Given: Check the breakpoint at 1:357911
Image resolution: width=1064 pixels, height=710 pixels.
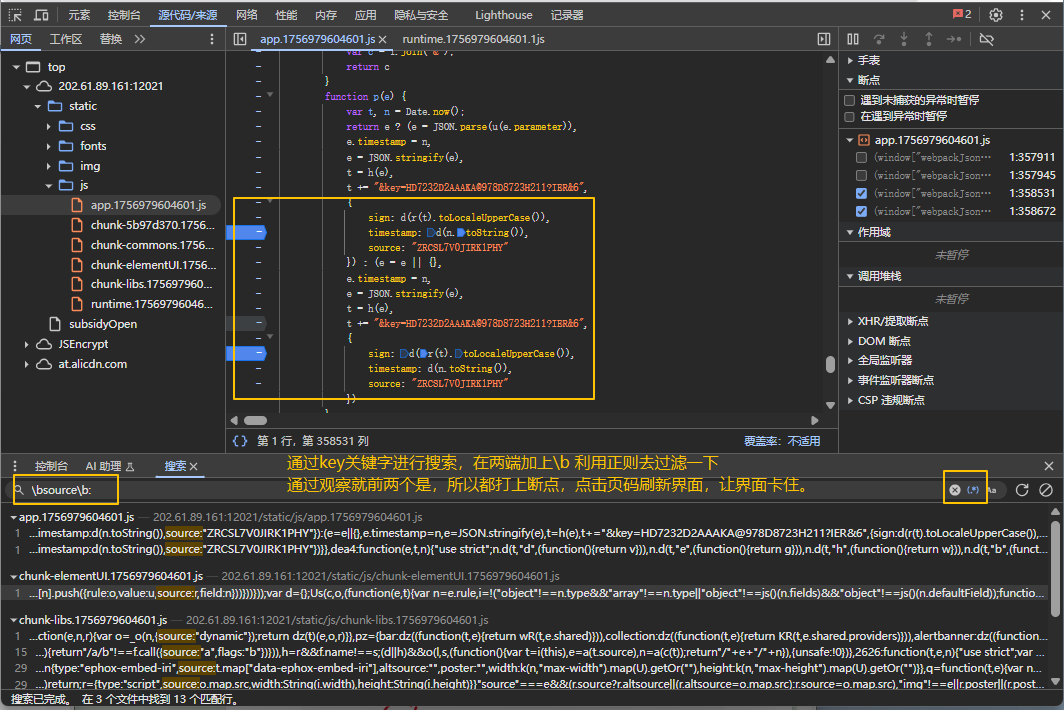Looking at the screenshot, I should (861, 157).
